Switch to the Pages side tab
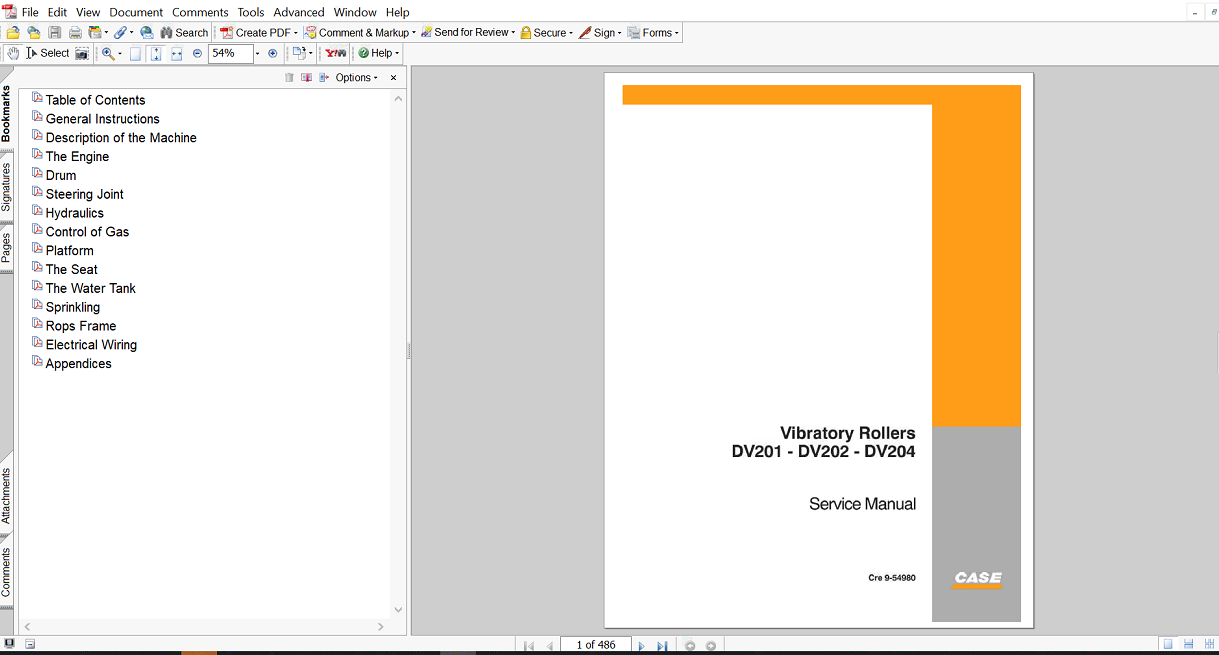The height and width of the screenshot is (655, 1219). pyautogui.click(x=7, y=250)
